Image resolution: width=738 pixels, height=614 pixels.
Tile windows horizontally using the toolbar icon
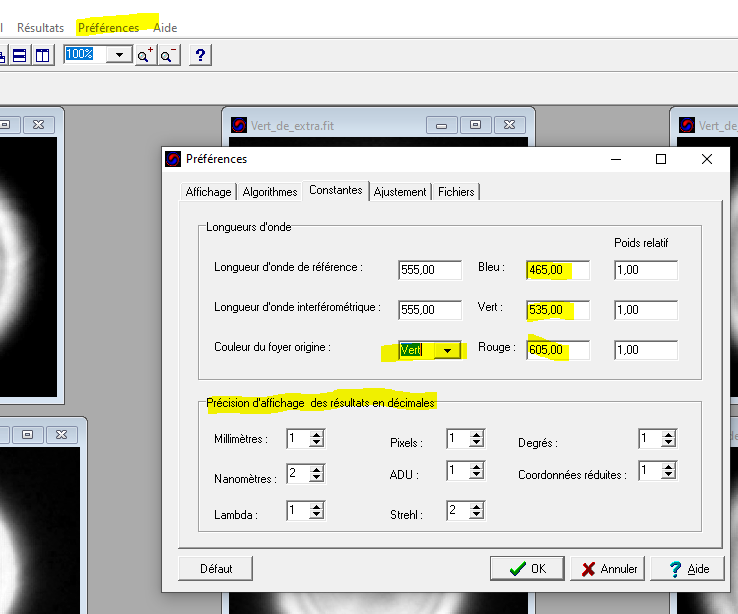coord(20,56)
